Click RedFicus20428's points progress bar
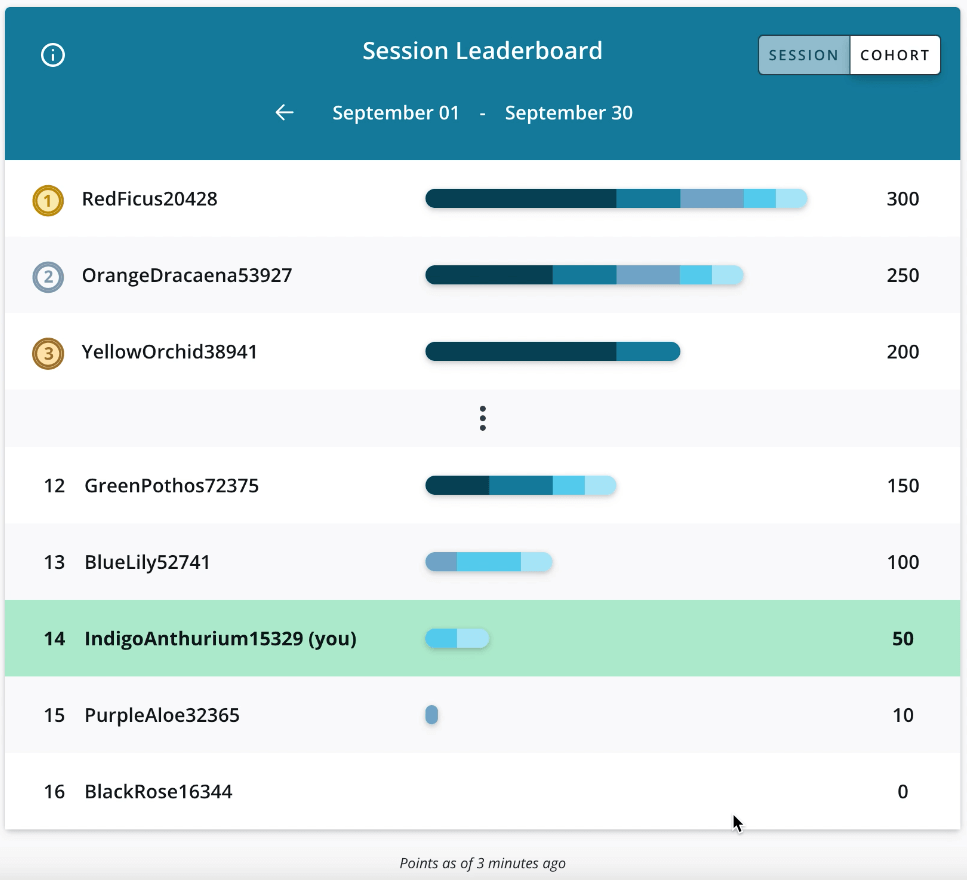967x880 pixels. point(615,199)
